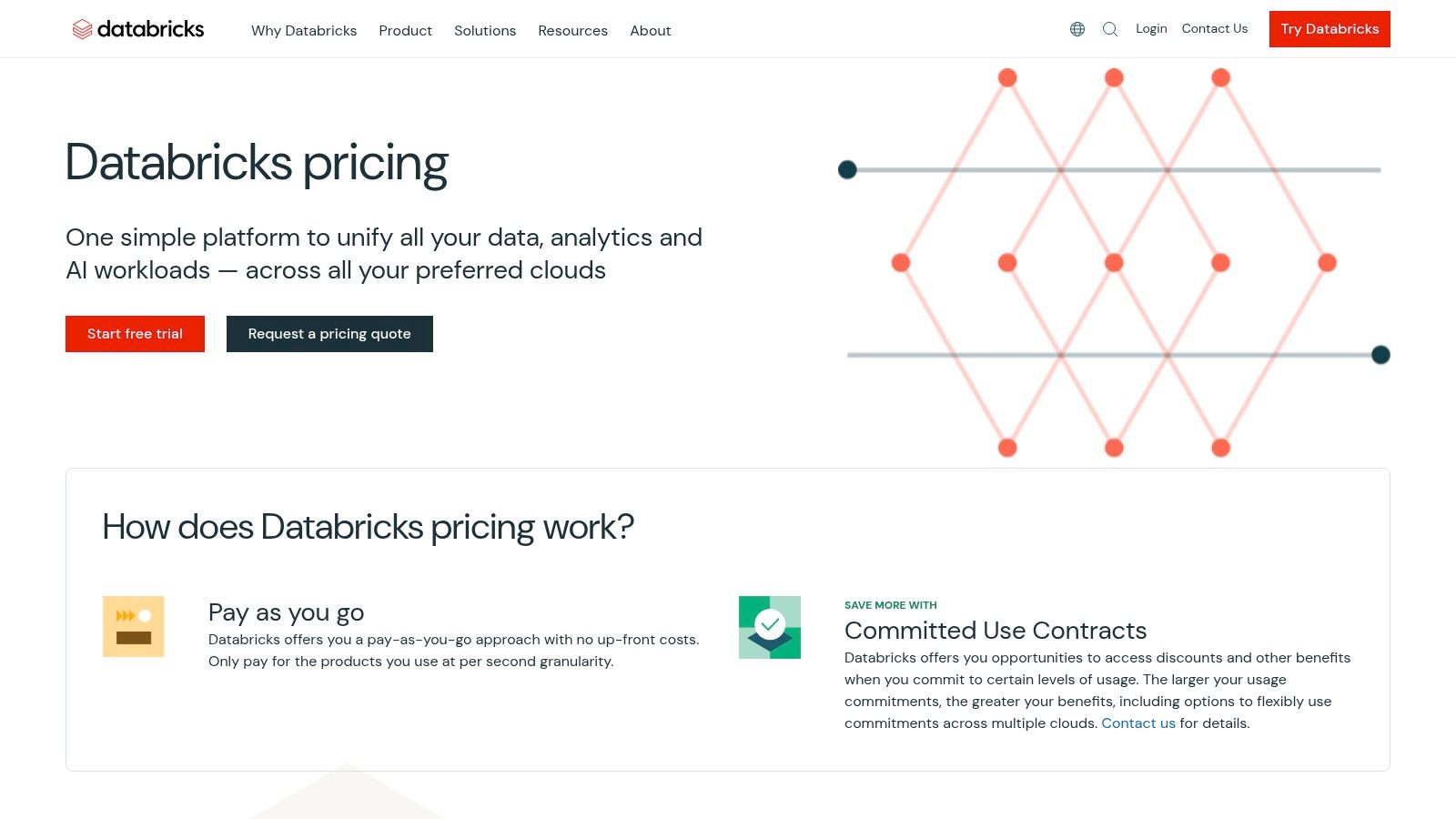Click the Databricks pricing headline
Viewport: 1456px width, 819px height.
pos(257,164)
